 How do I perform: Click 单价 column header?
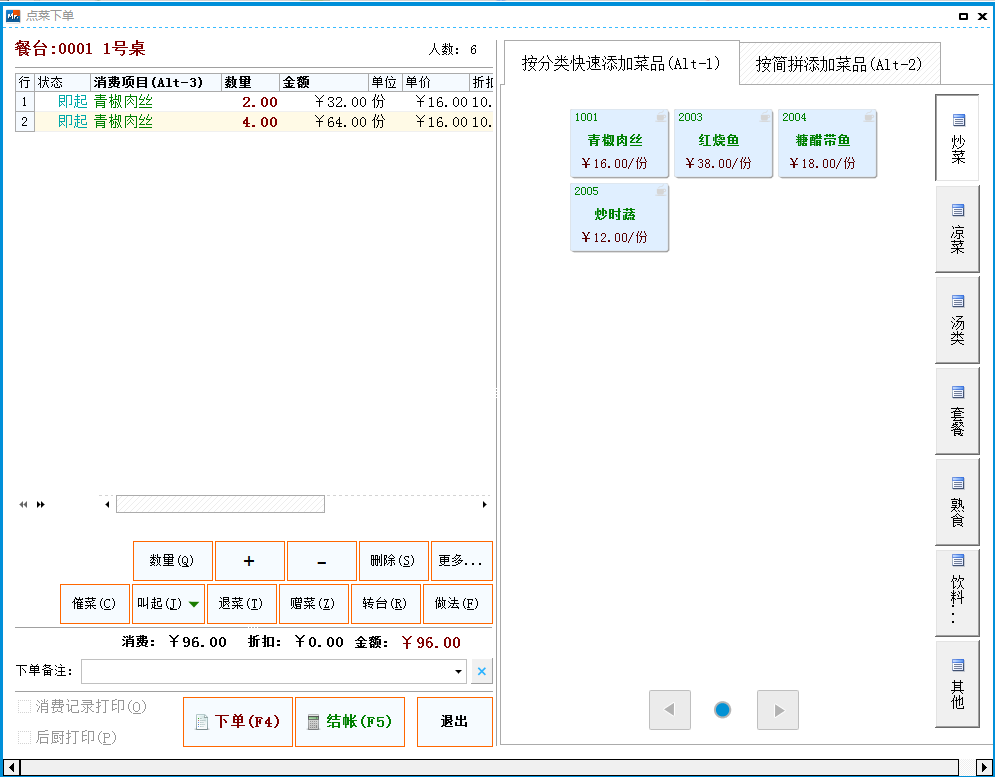(x=435, y=83)
